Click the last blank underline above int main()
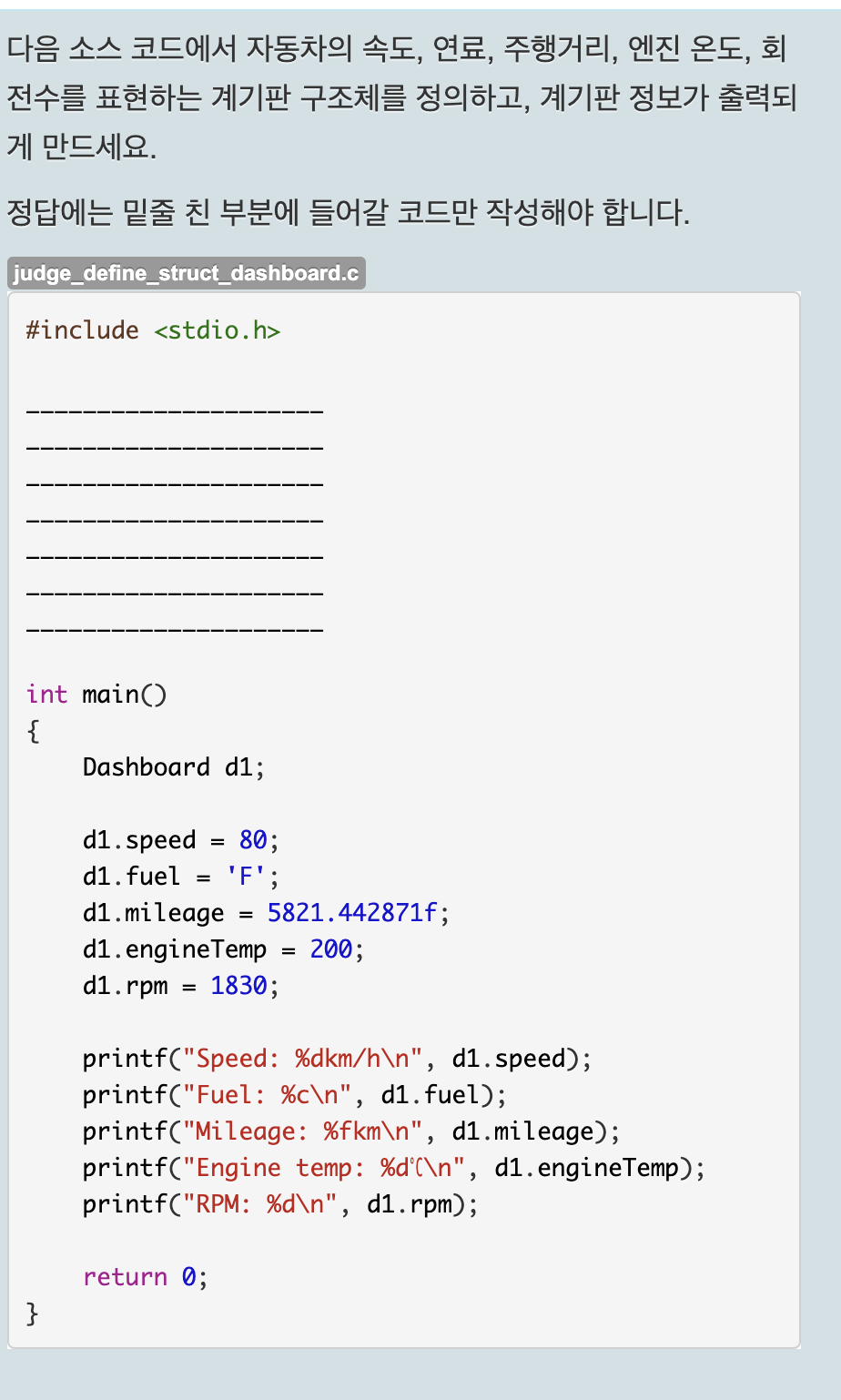 (x=175, y=630)
